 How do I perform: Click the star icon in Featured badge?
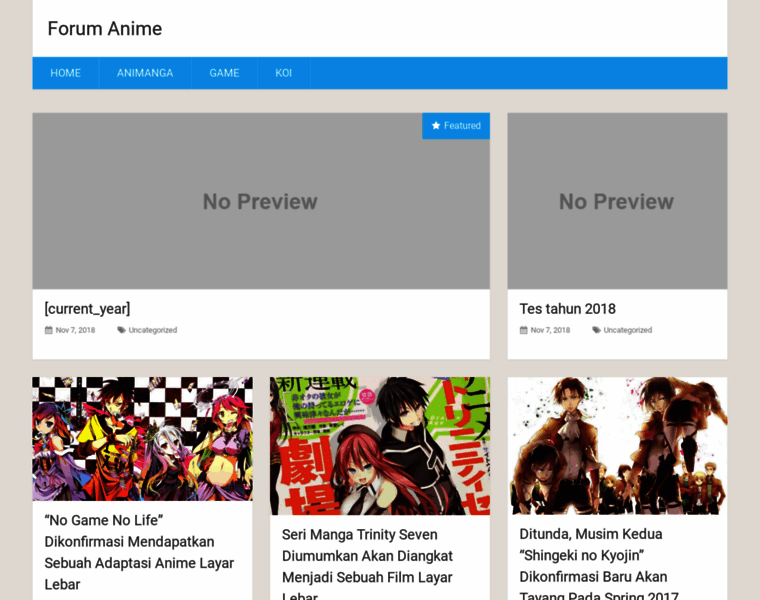pyautogui.click(x=436, y=126)
